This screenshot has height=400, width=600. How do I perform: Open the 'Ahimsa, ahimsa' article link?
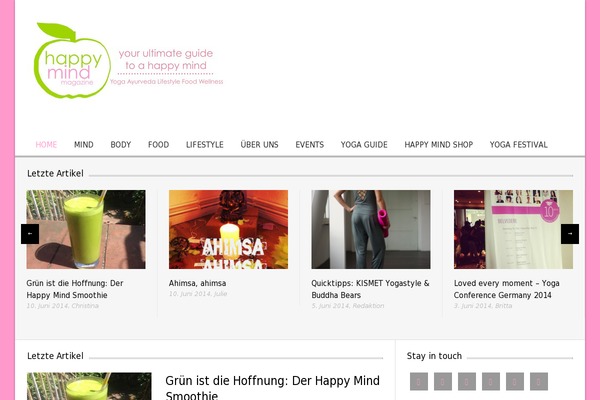click(197, 283)
